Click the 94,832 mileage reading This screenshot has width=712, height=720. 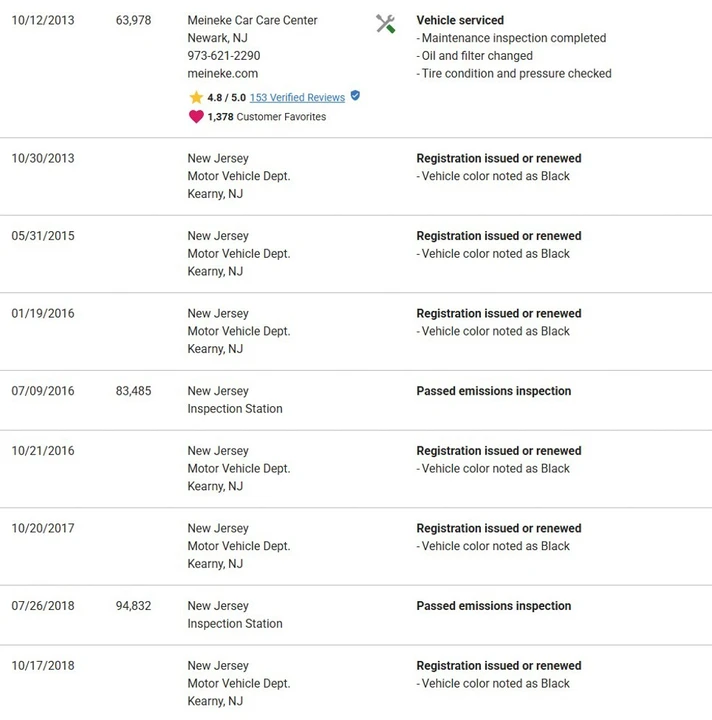pyautogui.click(x=133, y=606)
